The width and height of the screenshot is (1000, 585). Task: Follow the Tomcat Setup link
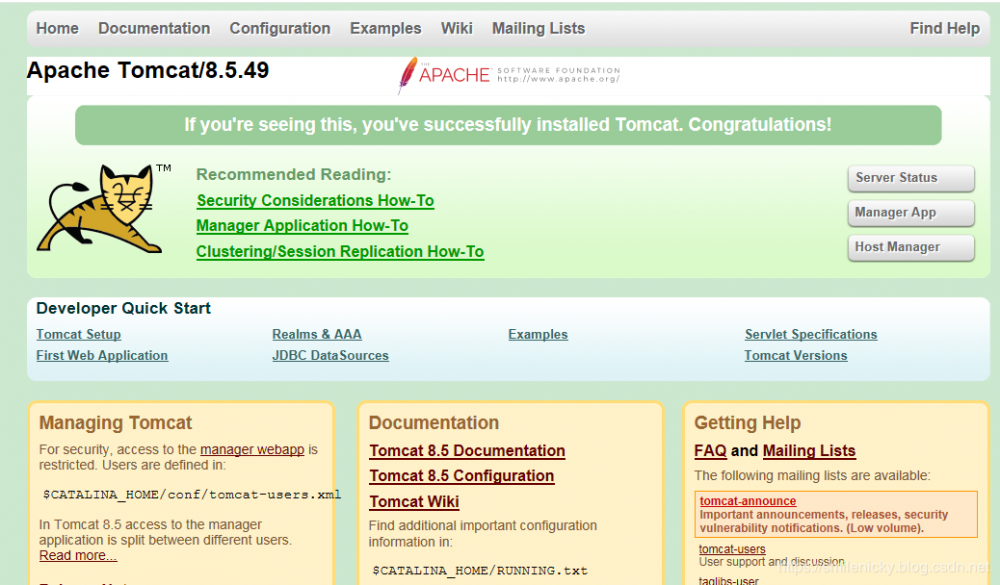coord(78,334)
